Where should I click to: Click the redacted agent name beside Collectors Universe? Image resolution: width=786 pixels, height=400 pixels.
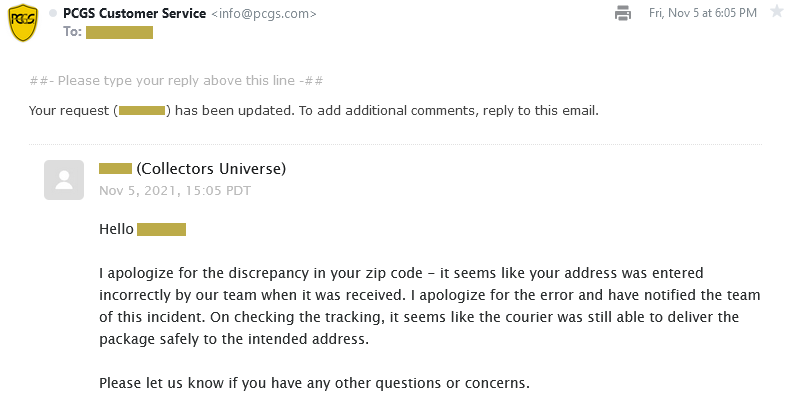(115, 168)
